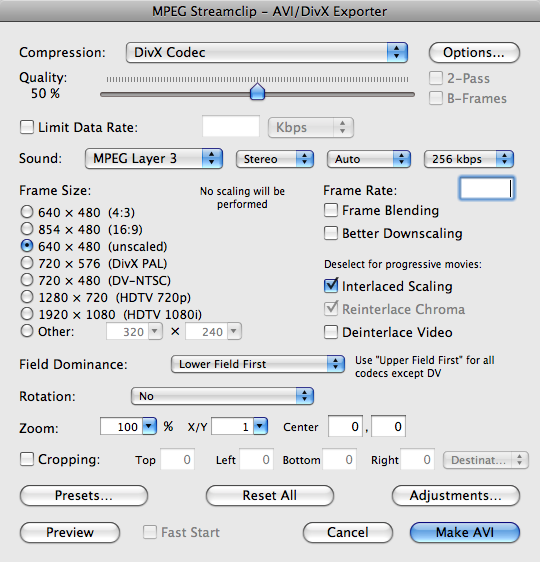Click the Options... button
This screenshot has height=562, width=540.
474,53
